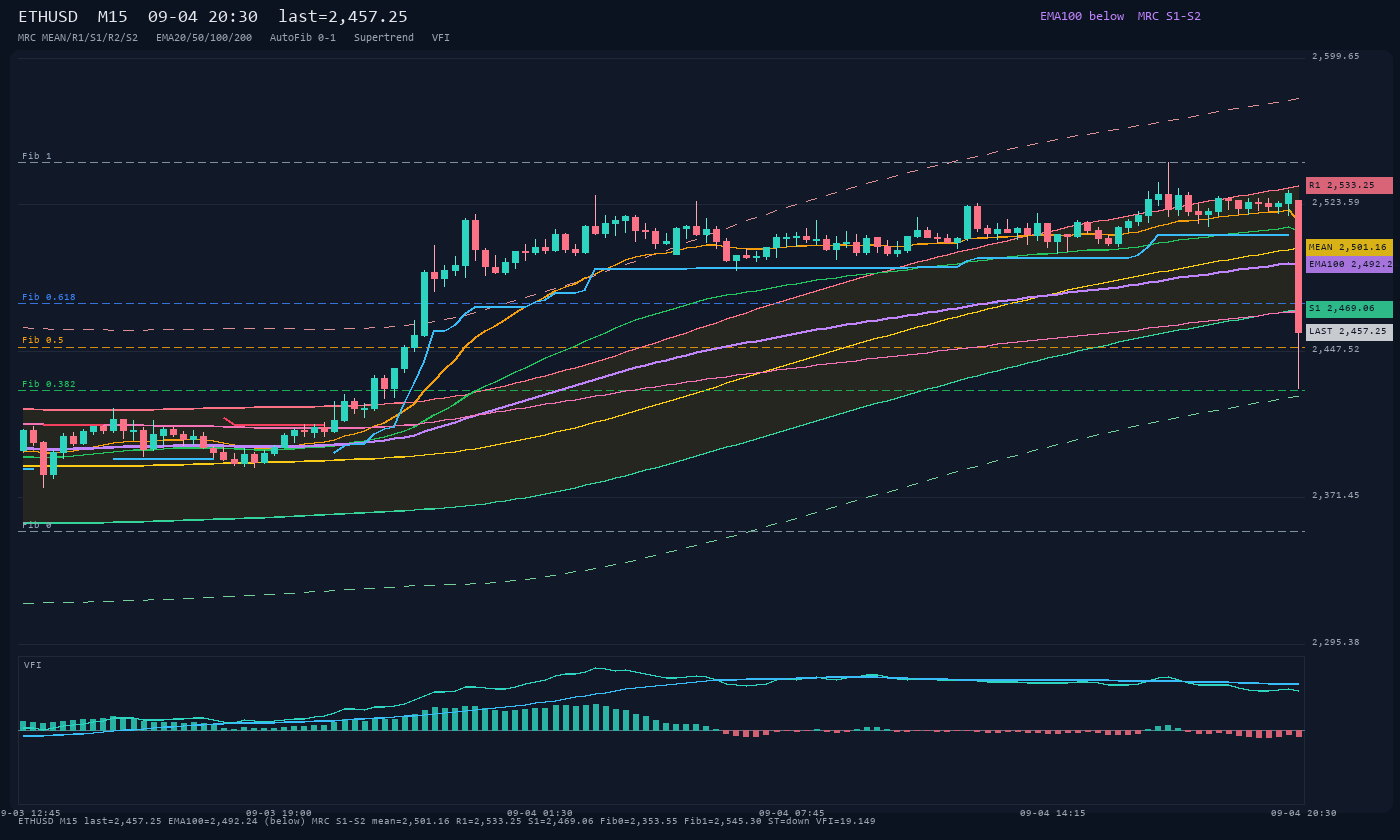The width and height of the screenshot is (1400, 840).
Task: Click the Fib 0.618 level label
Action: 49,298
